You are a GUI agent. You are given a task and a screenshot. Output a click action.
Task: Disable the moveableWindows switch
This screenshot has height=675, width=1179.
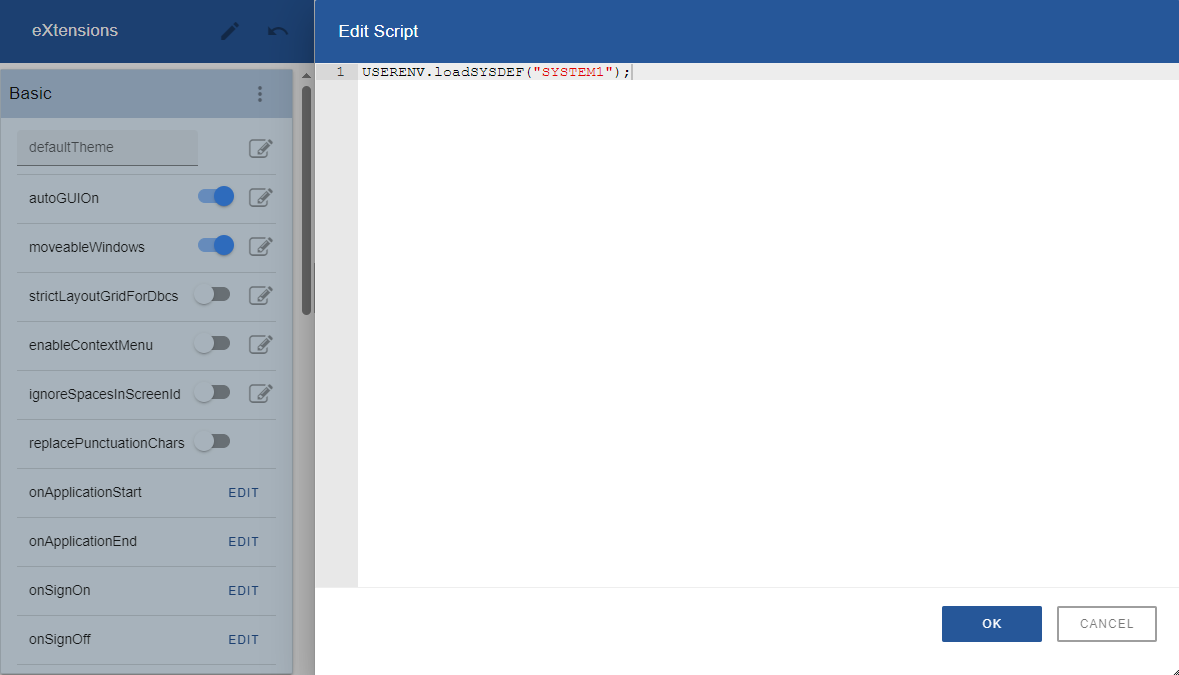click(216, 246)
